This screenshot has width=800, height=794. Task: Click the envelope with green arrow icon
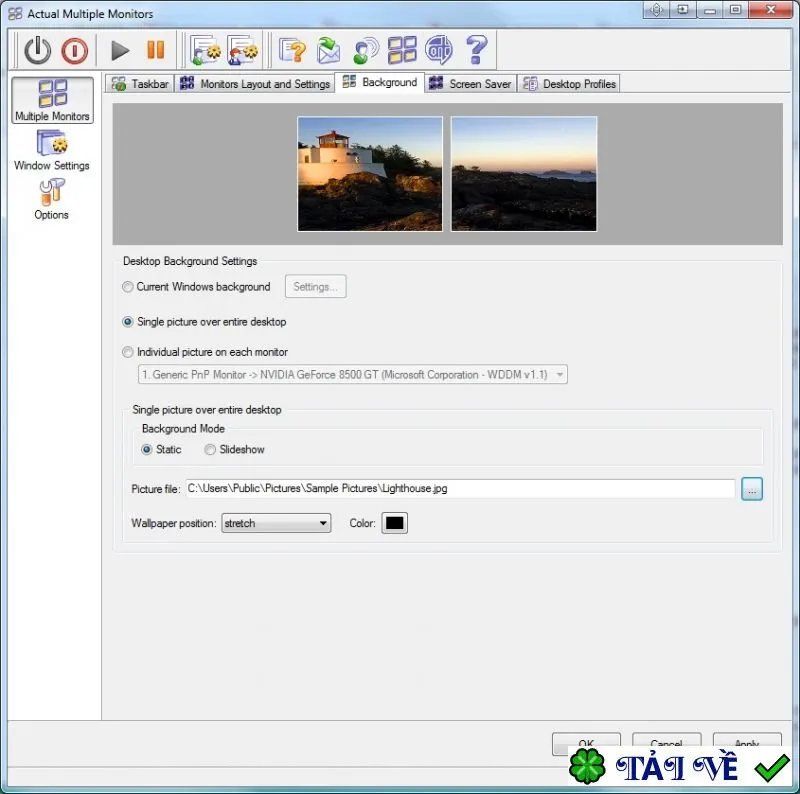coord(328,50)
